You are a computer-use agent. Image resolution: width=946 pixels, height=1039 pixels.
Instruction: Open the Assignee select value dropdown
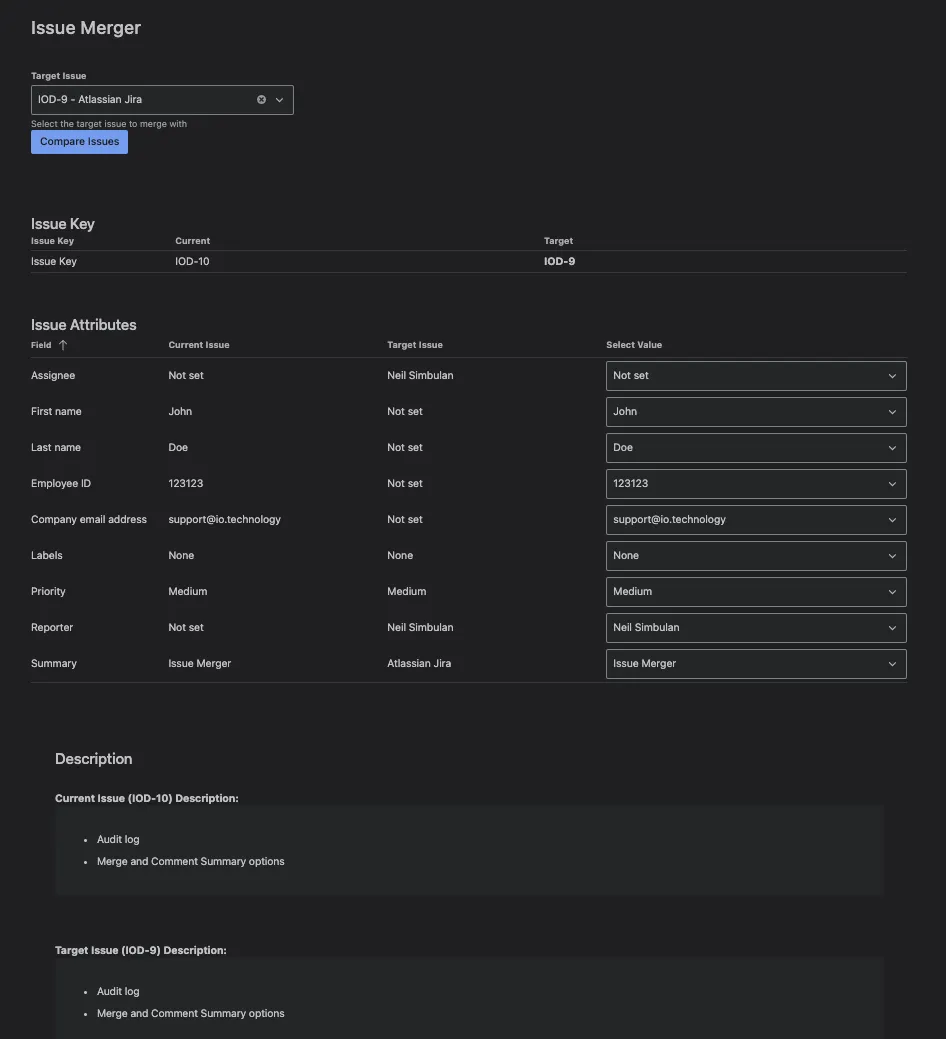click(x=756, y=376)
